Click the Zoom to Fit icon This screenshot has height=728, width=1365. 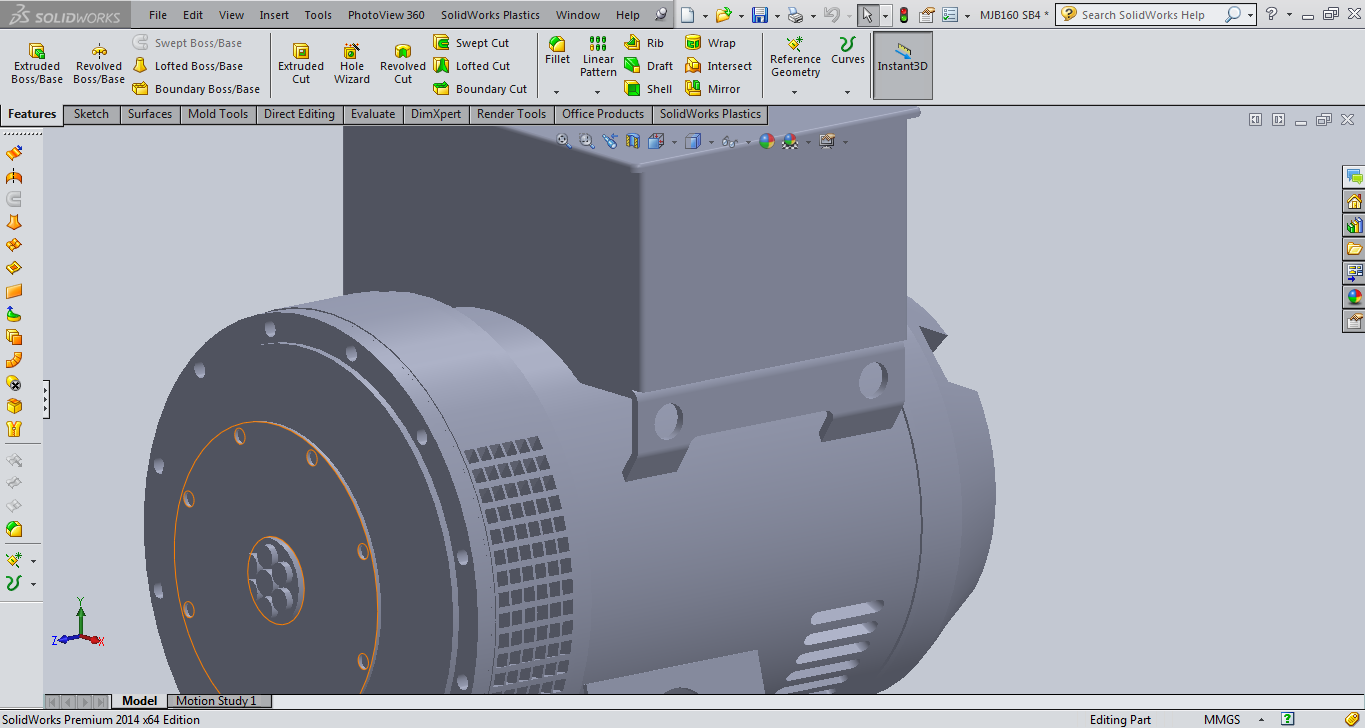pyautogui.click(x=564, y=142)
